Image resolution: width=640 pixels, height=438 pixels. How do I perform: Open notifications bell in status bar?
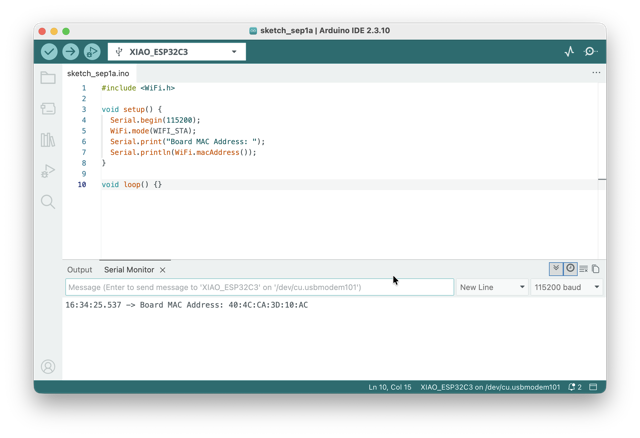pos(574,387)
